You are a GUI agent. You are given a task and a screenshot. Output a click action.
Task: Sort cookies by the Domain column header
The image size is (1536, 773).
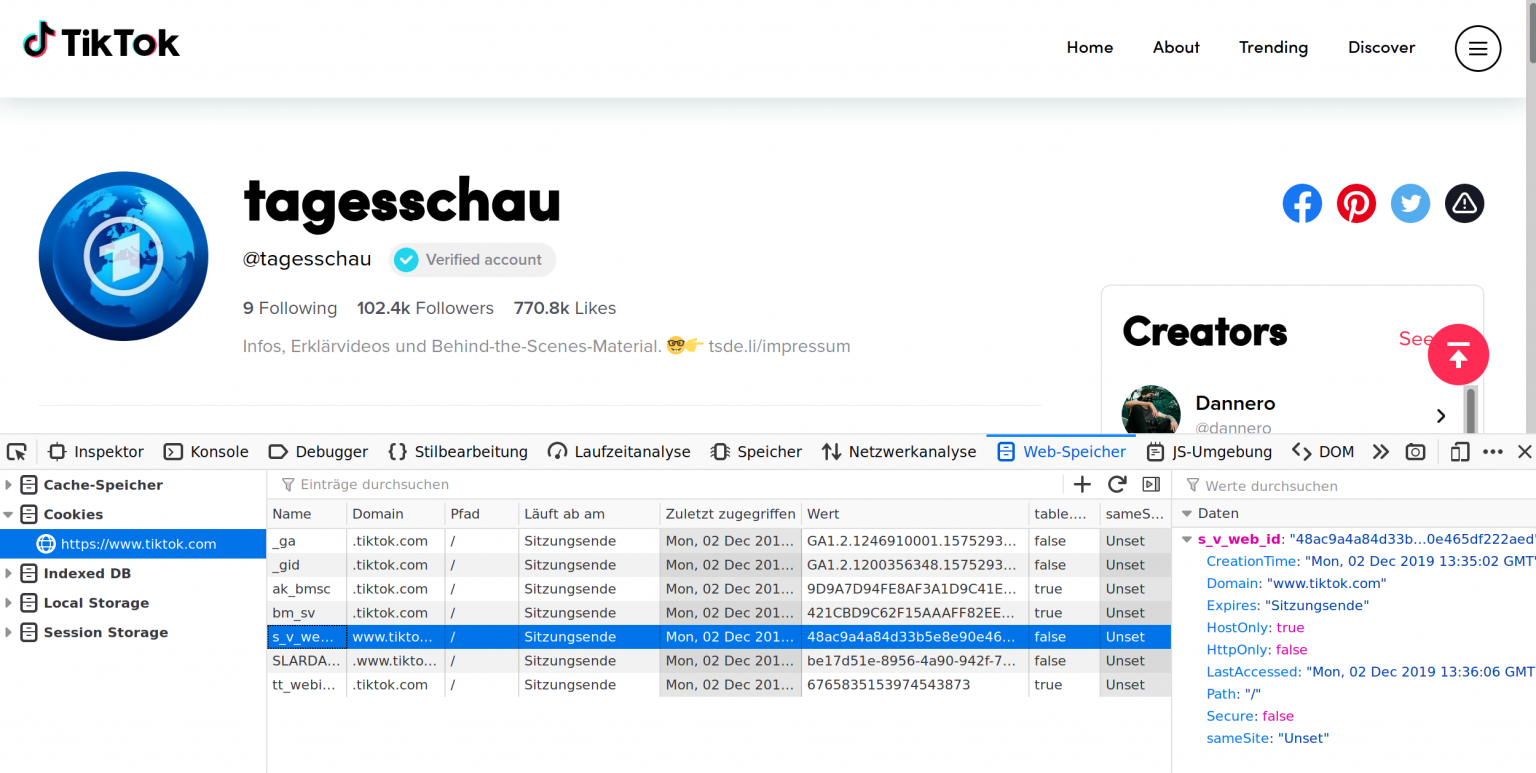(396, 514)
